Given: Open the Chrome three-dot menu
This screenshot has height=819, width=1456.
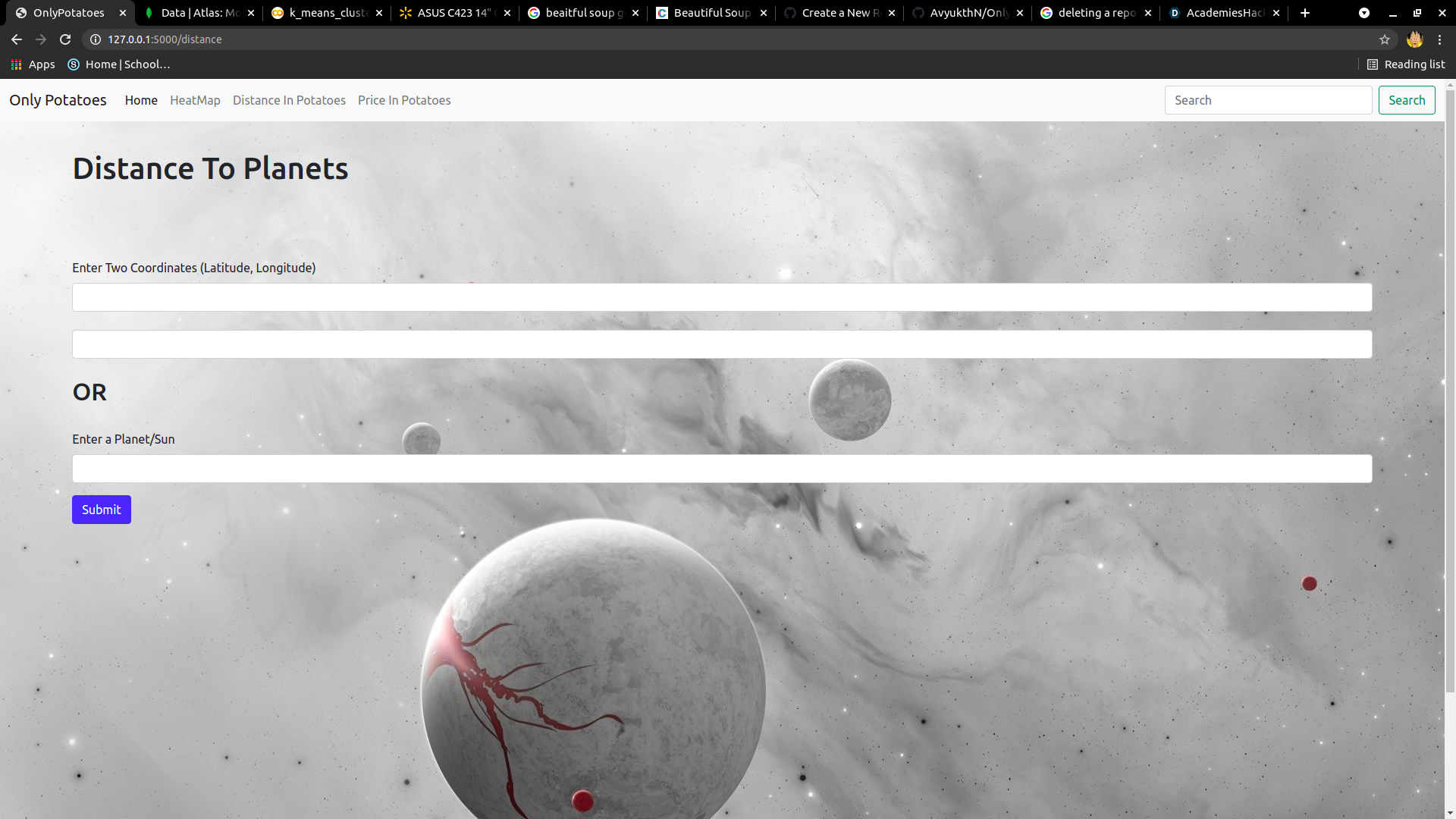Looking at the screenshot, I should [1440, 39].
